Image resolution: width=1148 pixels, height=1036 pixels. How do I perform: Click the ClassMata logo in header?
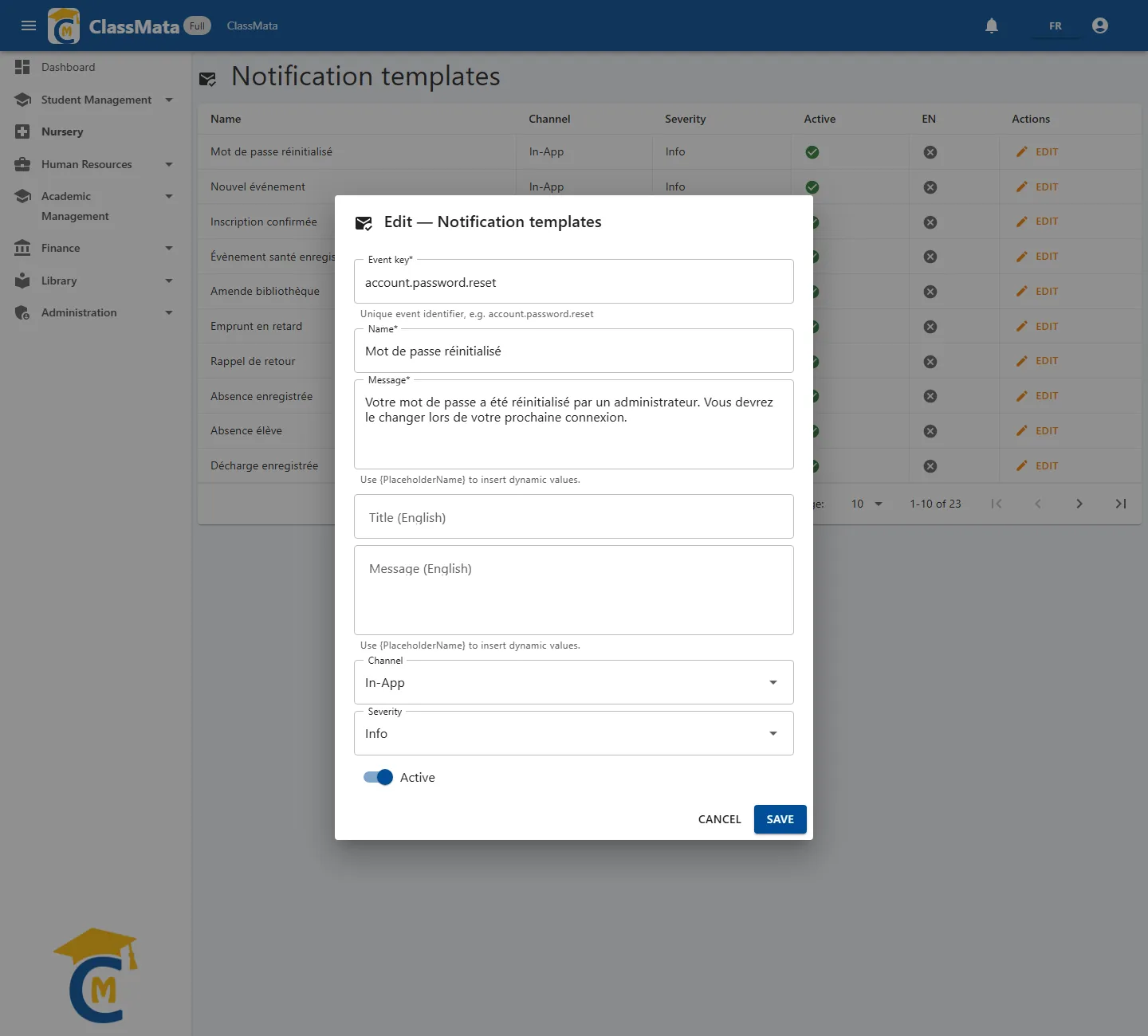pyautogui.click(x=64, y=26)
